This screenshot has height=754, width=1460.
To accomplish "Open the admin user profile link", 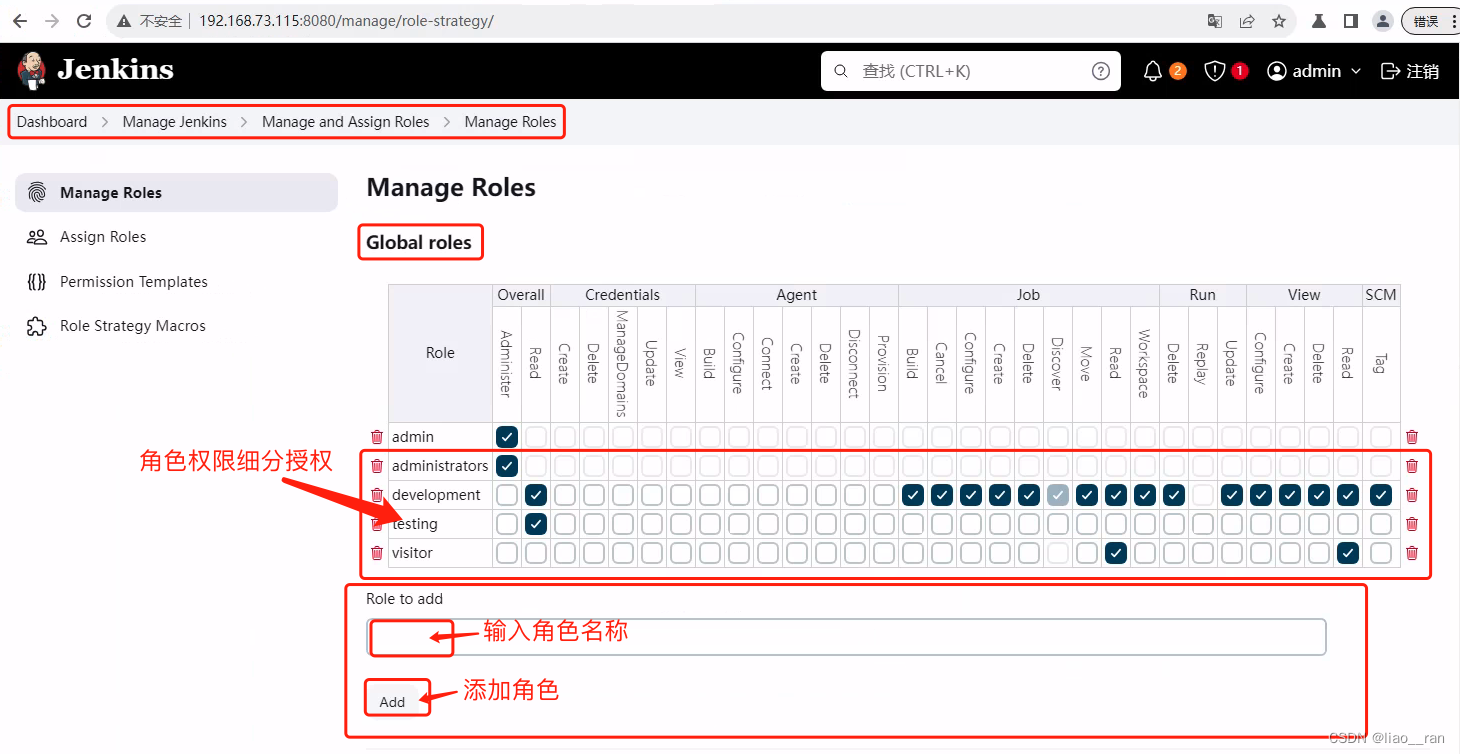I will 1305,71.
